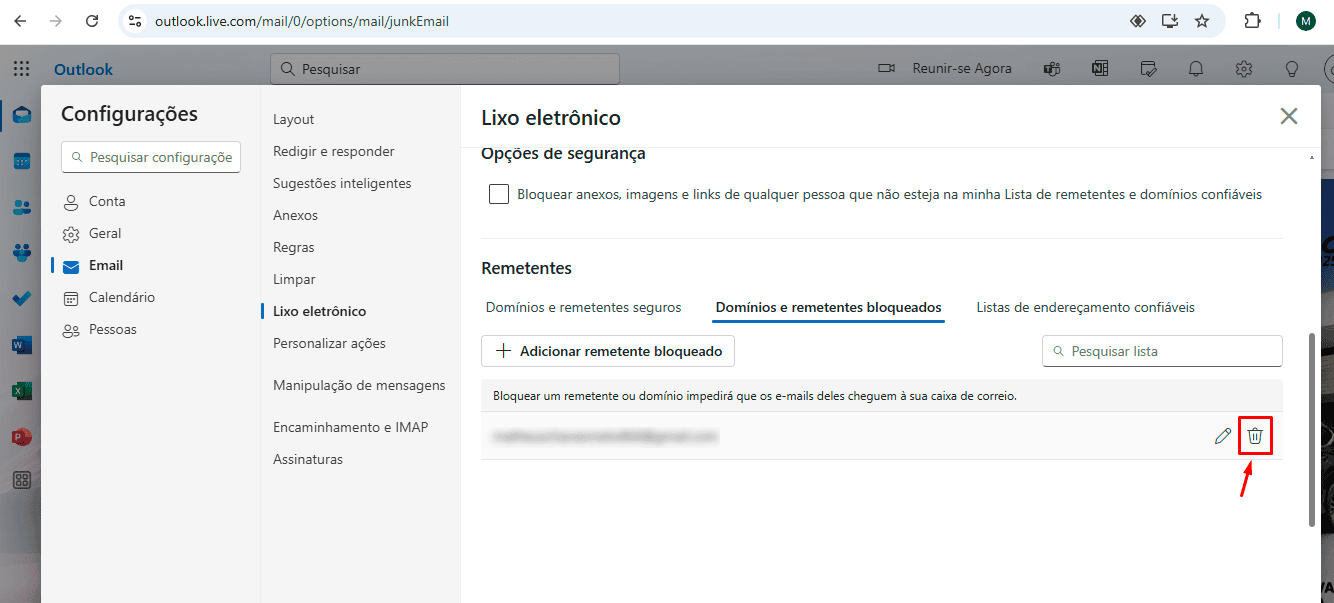Open Mail from the left app rail
Screen dimensions: 1334x603
pyautogui.click(x=21, y=115)
